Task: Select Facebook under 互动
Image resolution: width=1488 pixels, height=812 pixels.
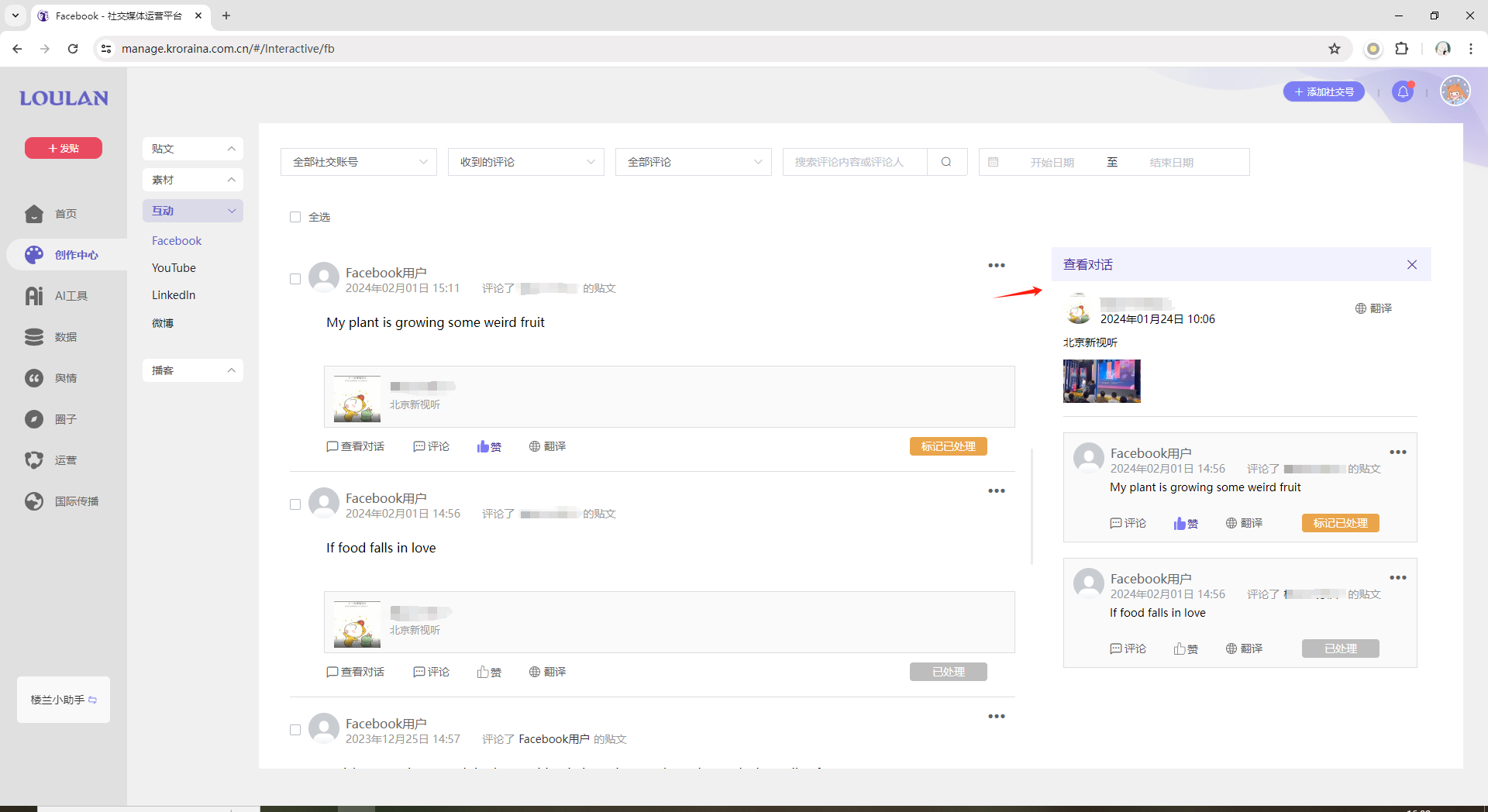Action: (x=177, y=241)
